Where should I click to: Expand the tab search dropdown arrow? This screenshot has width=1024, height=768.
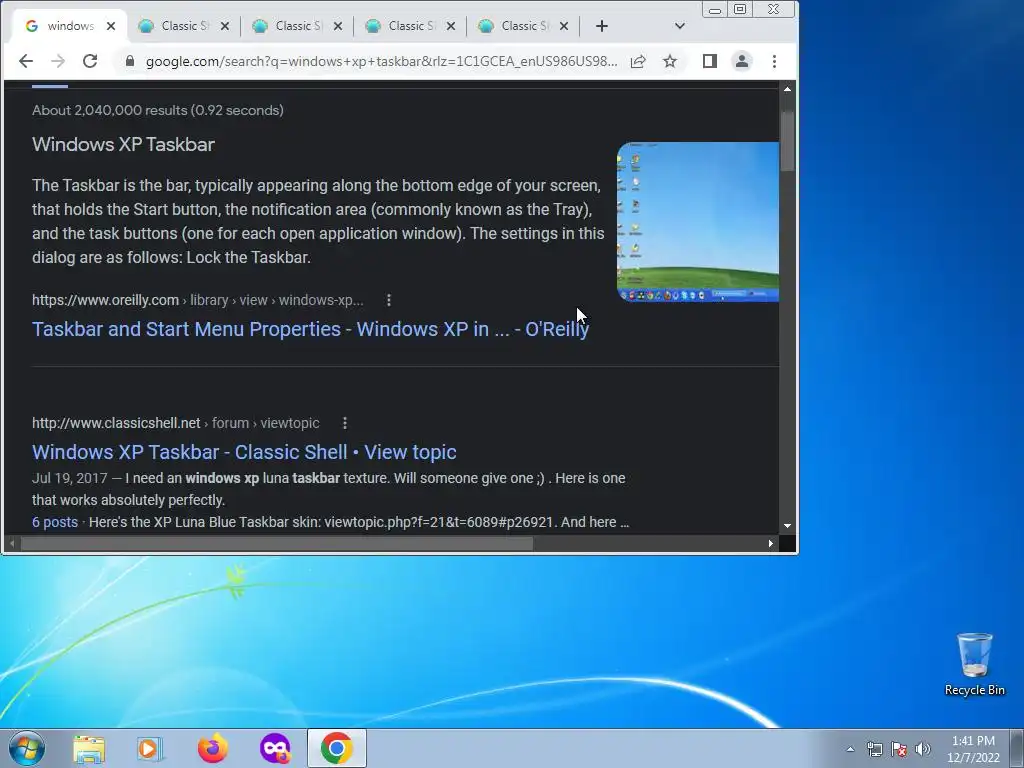tap(680, 26)
